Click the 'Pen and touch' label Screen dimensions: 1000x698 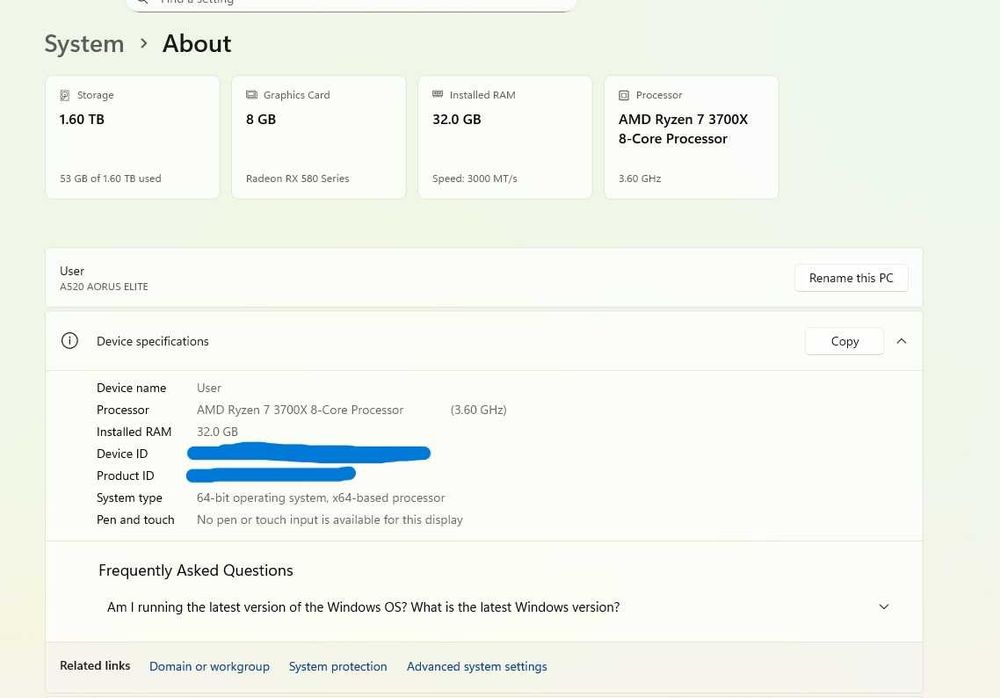(x=135, y=520)
